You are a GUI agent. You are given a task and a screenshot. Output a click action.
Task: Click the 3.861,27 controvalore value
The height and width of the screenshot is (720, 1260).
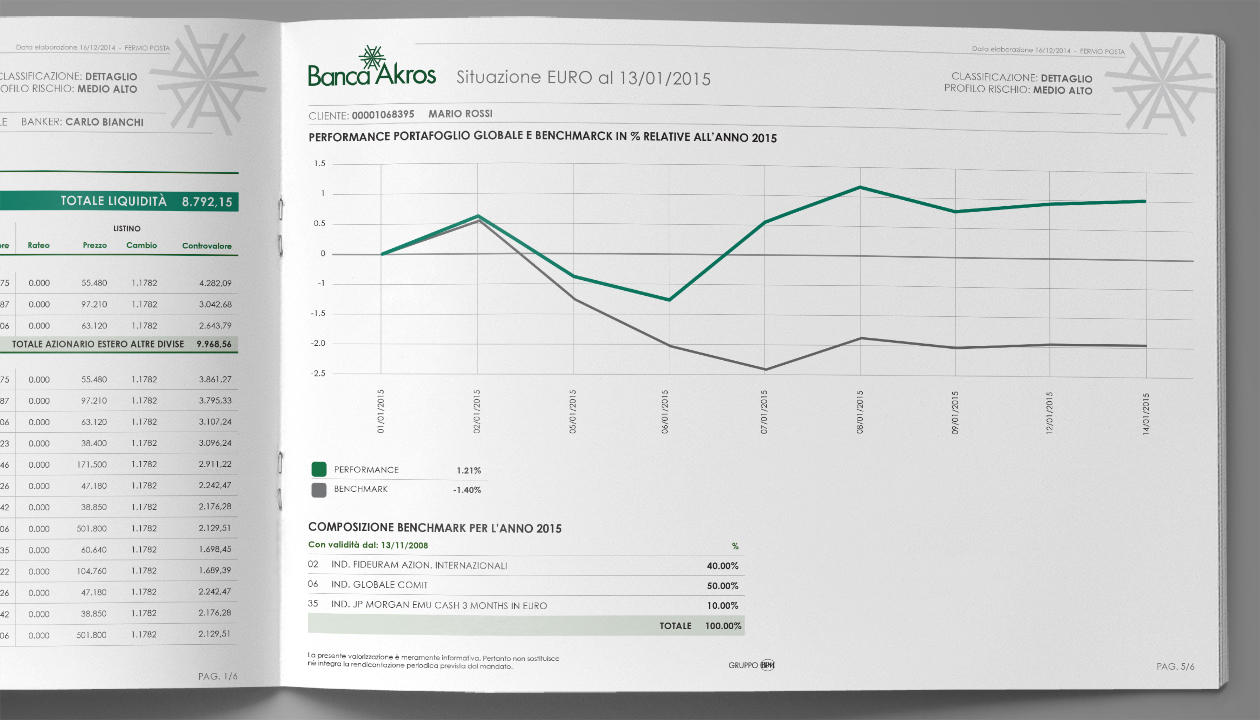[214, 379]
